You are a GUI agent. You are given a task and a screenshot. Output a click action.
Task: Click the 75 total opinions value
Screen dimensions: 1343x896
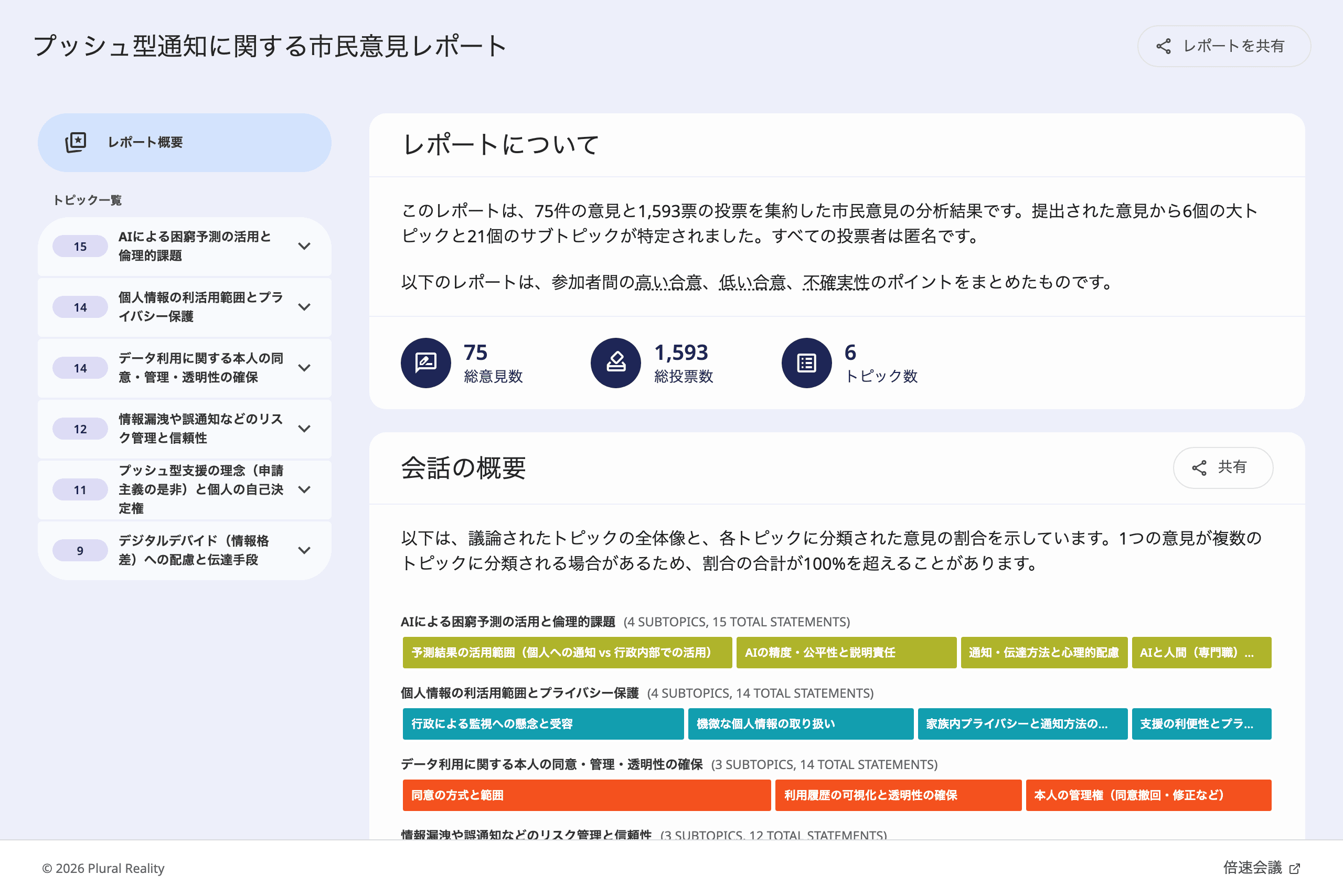point(475,353)
